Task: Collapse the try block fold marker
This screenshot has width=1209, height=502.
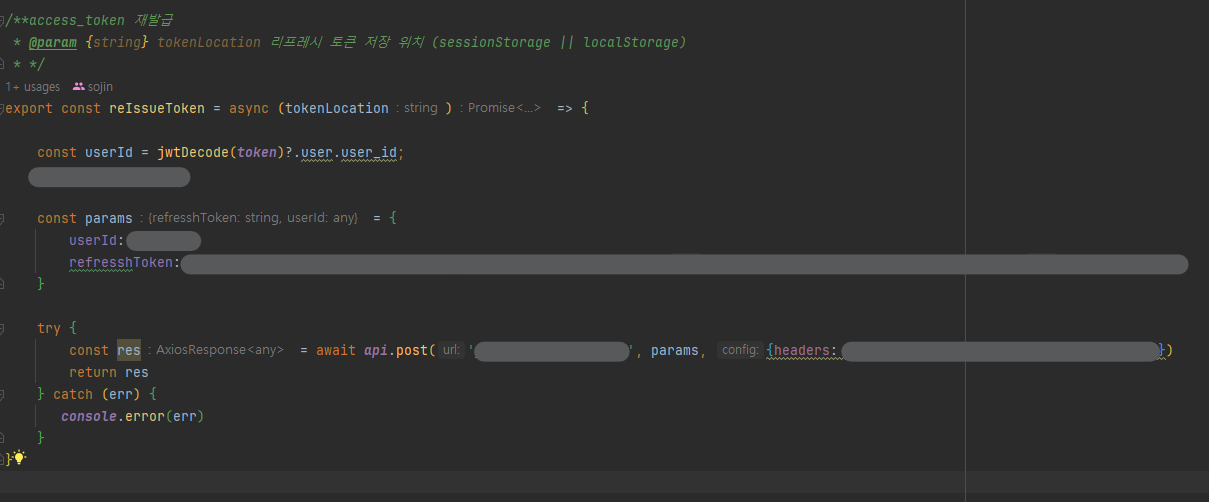Action: [2, 328]
